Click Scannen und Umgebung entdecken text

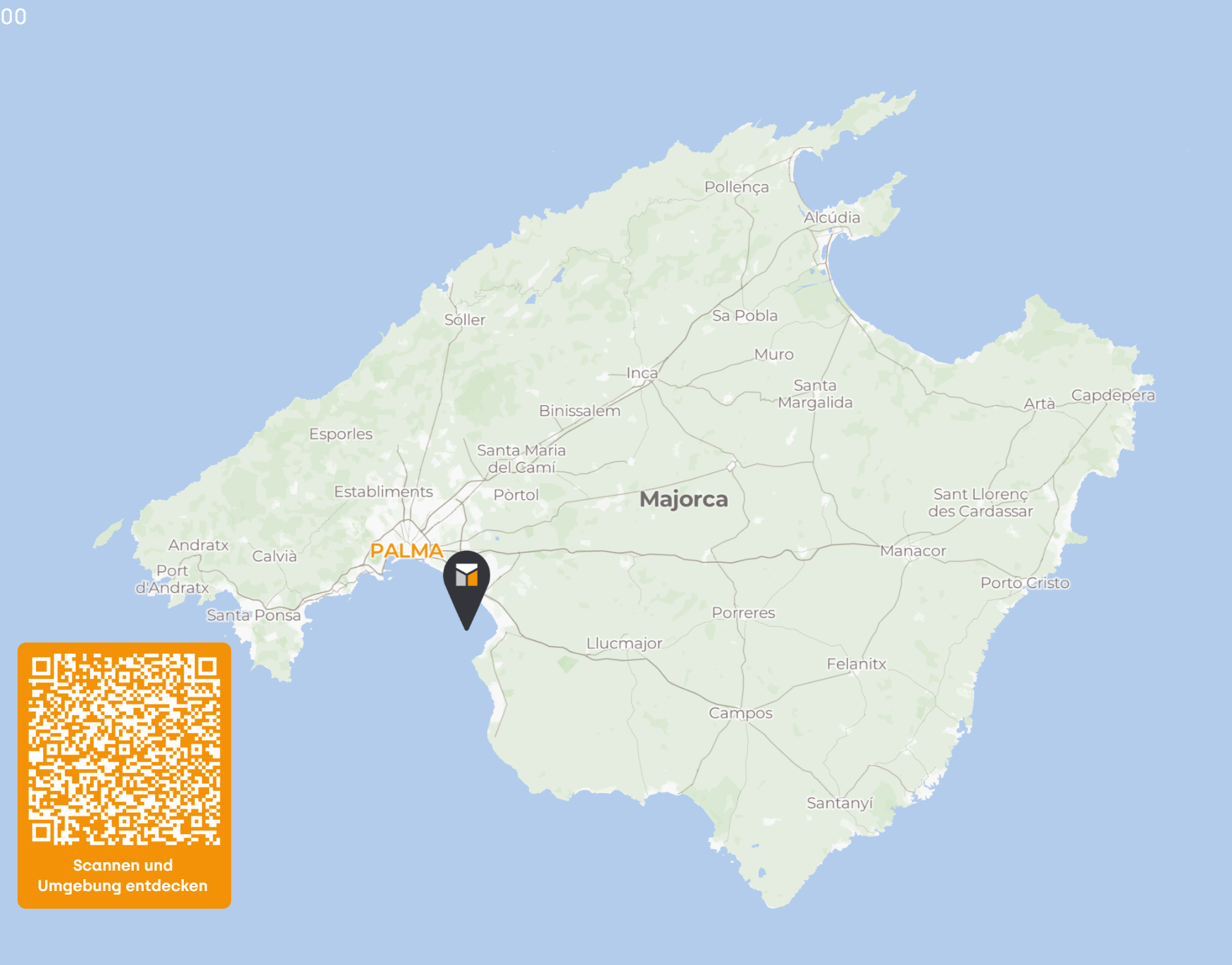tap(123, 876)
